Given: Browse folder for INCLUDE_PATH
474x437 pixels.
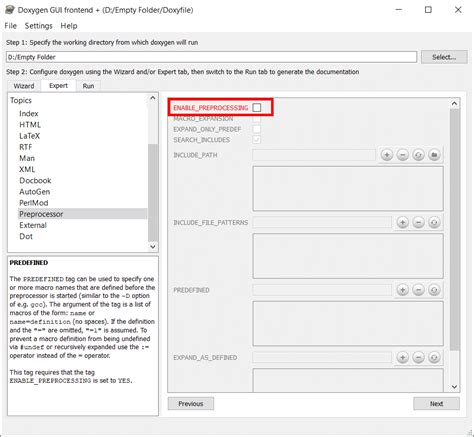Looking at the screenshot, I should tap(434, 155).
